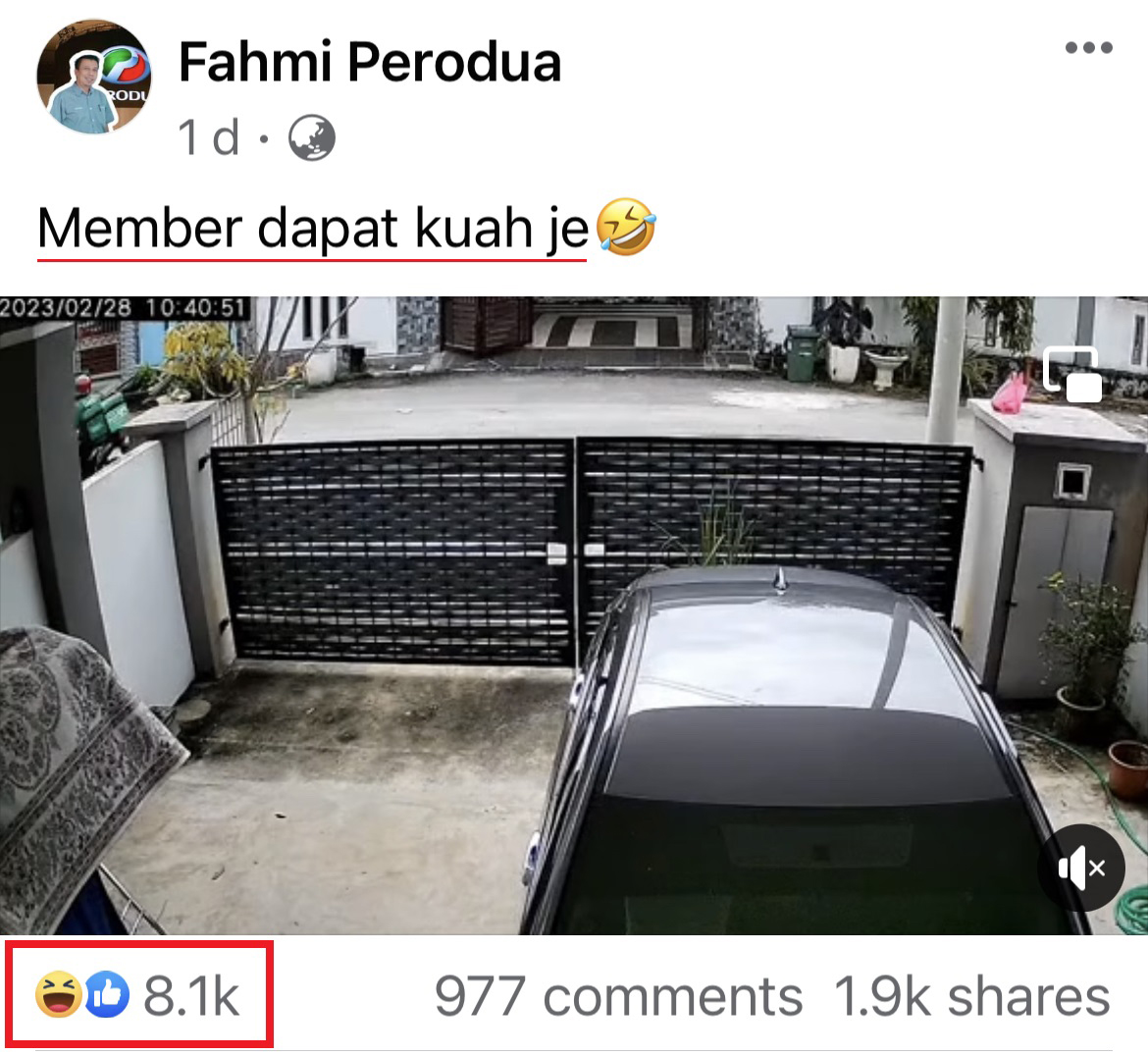Viewport: 1148px width, 1055px height.
Task: Open picture-in-picture mini player icon
Action: tap(1072, 375)
